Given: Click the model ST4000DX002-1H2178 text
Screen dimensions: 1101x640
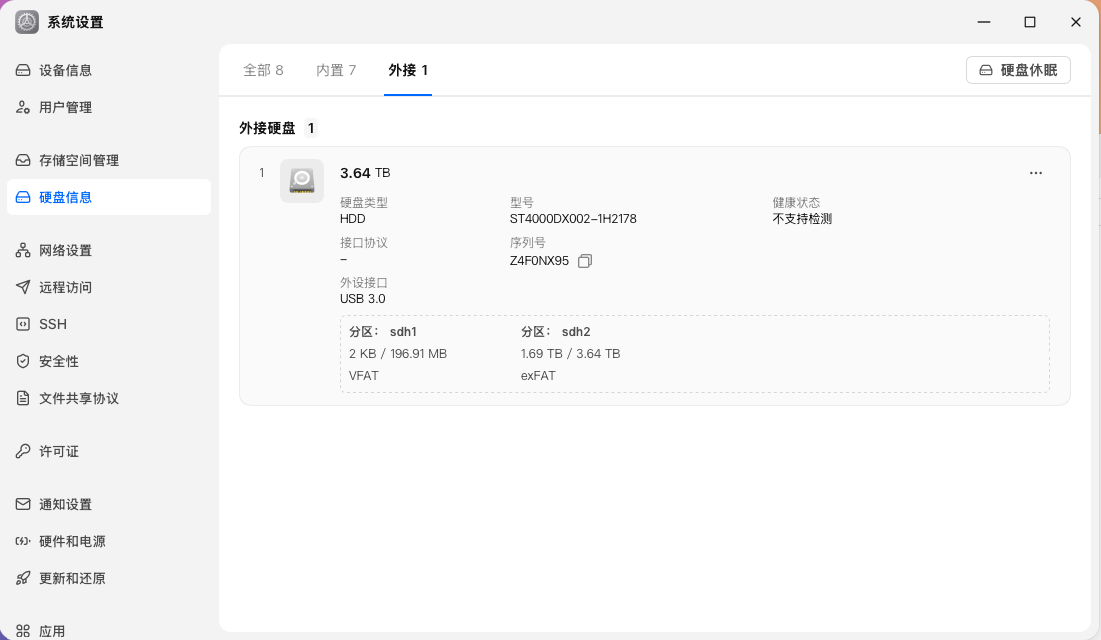Looking at the screenshot, I should 573,218.
